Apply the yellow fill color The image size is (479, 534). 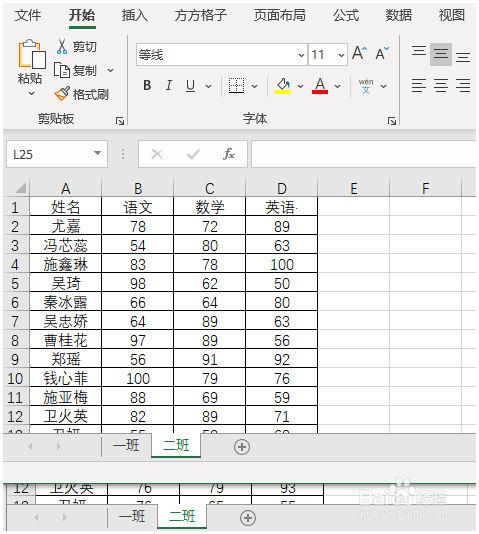click(x=283, y=86)
